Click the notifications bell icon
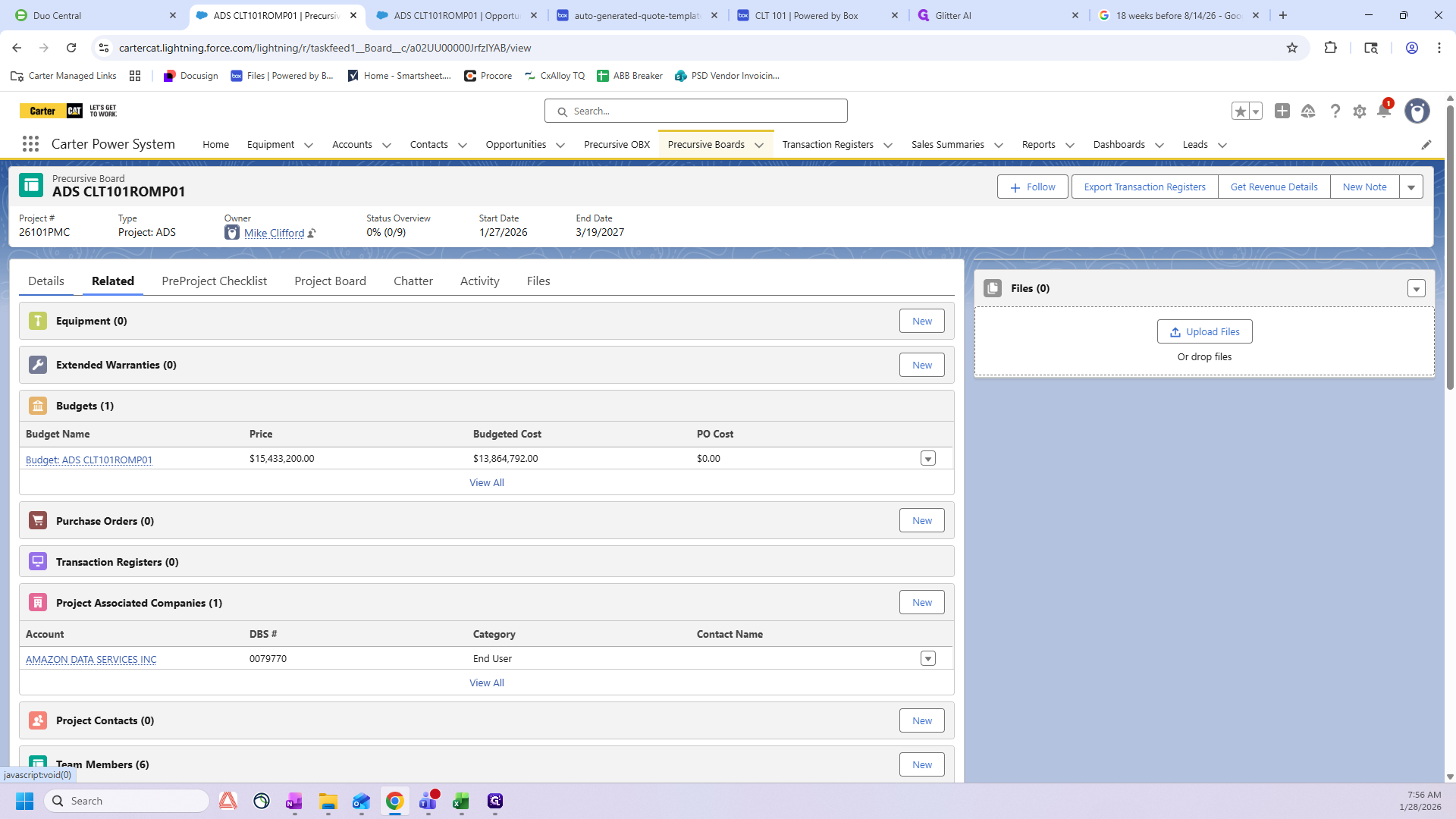Screen dimensions: 1456x819 tap(1383, 111)
